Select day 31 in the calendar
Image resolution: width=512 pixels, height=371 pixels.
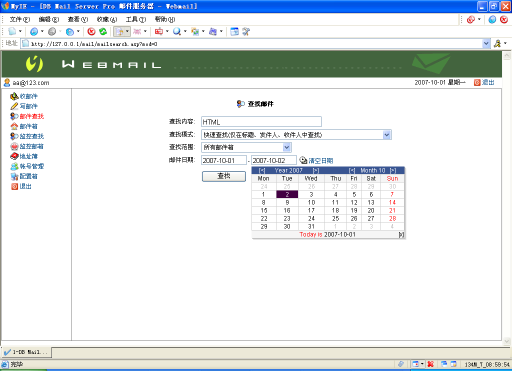311,227
